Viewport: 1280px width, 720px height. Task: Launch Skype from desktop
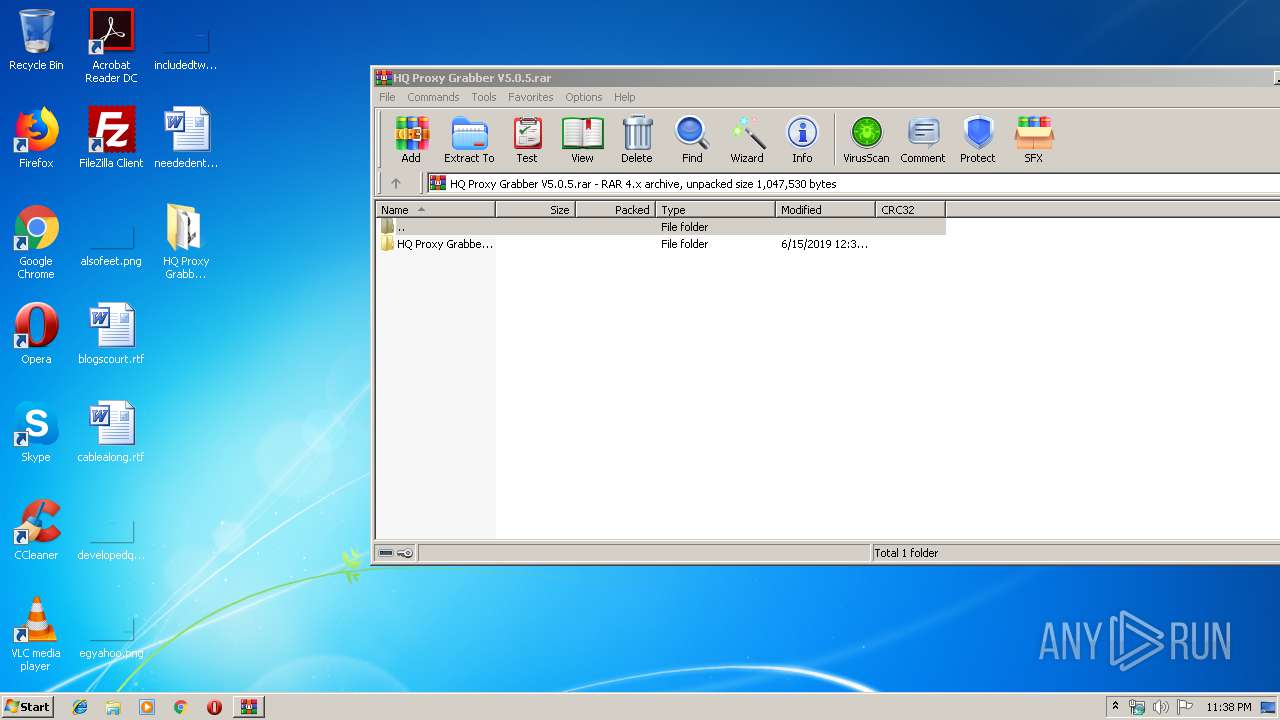coord(36,432)
